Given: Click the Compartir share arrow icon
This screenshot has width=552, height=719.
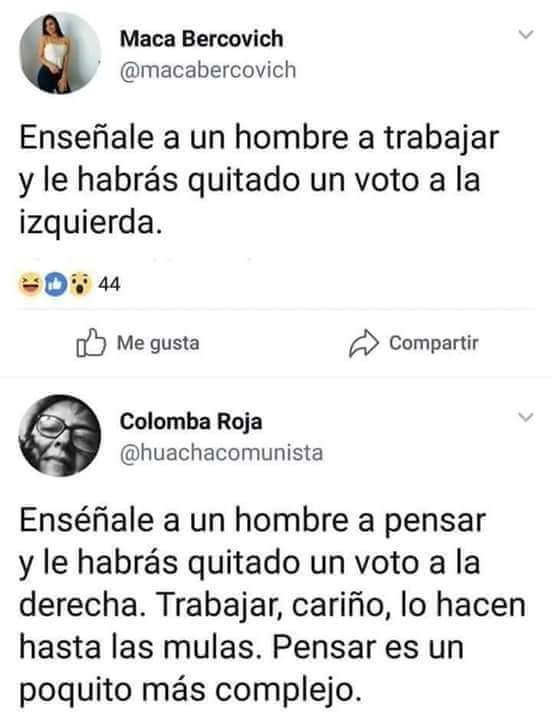Looking at the screenshot, I should 364,343.
